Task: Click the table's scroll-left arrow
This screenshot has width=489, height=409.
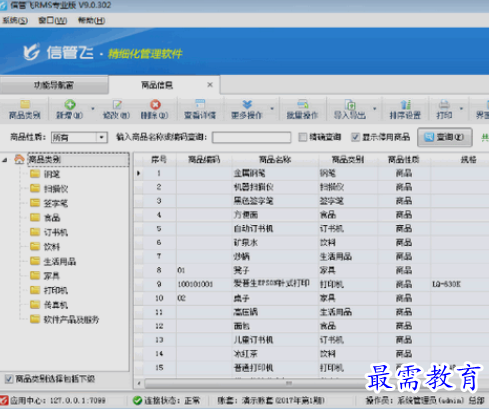Action: click(139, 383)
